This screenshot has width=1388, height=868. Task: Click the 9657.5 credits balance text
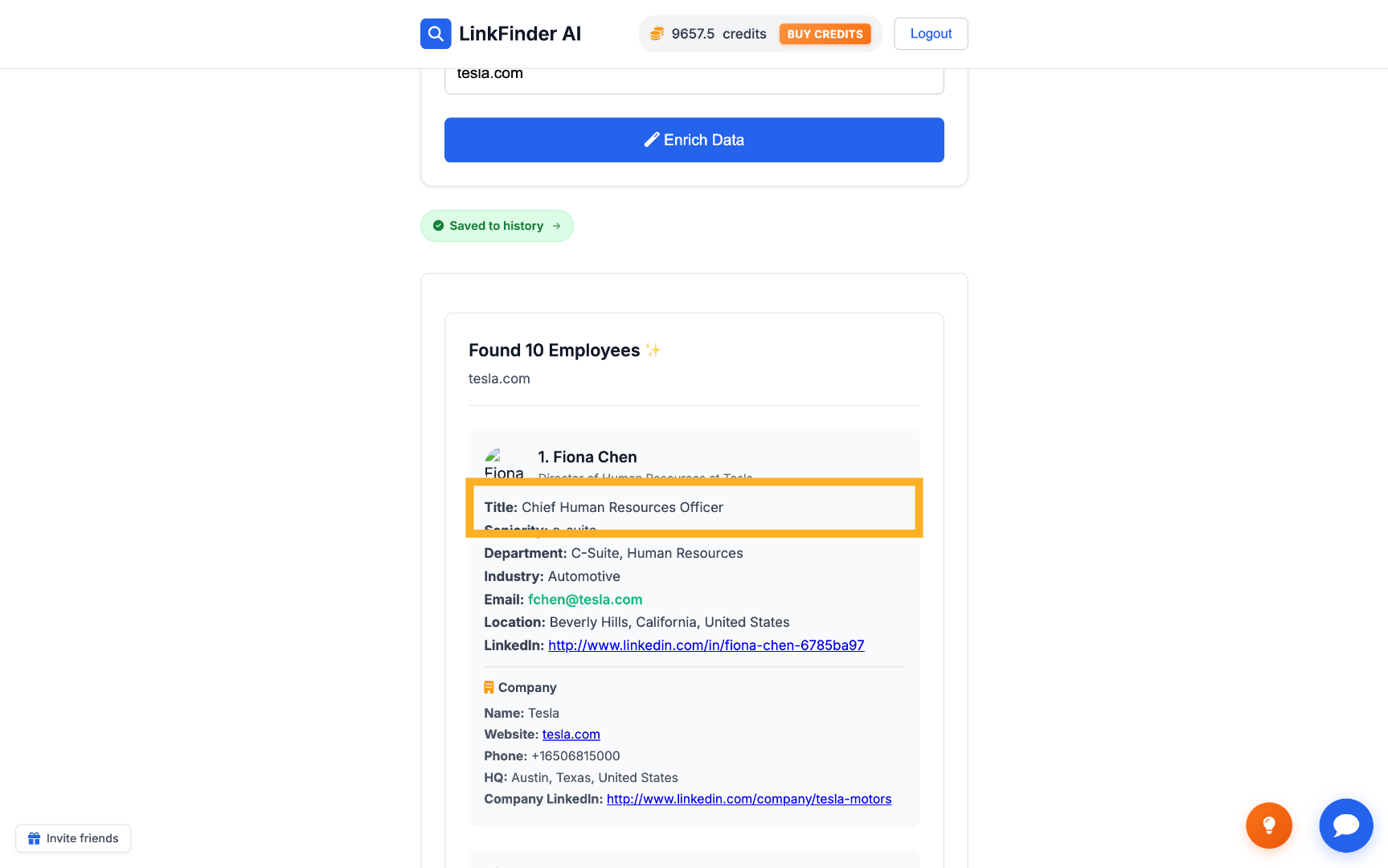(719, 34)
